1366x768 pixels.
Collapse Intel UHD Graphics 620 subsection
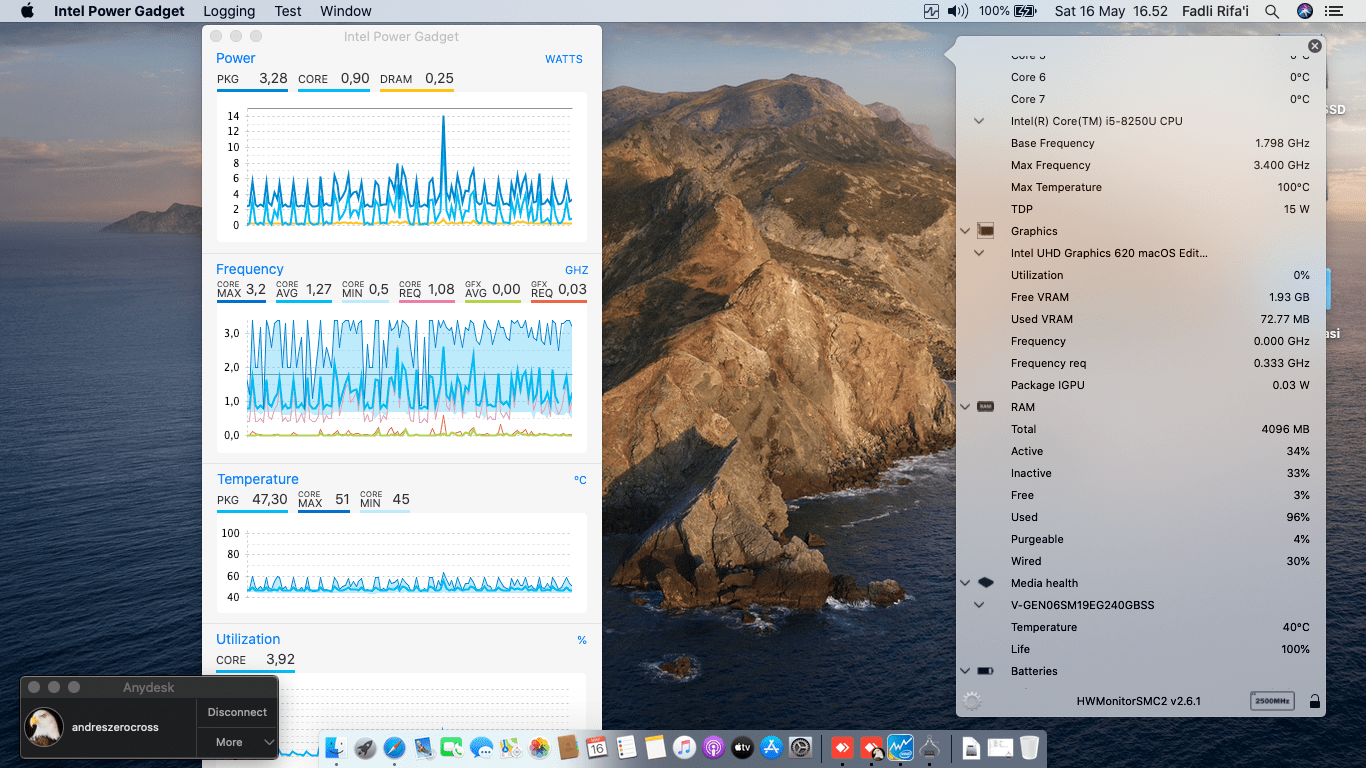pyautogui.click(x=979, y=253)
